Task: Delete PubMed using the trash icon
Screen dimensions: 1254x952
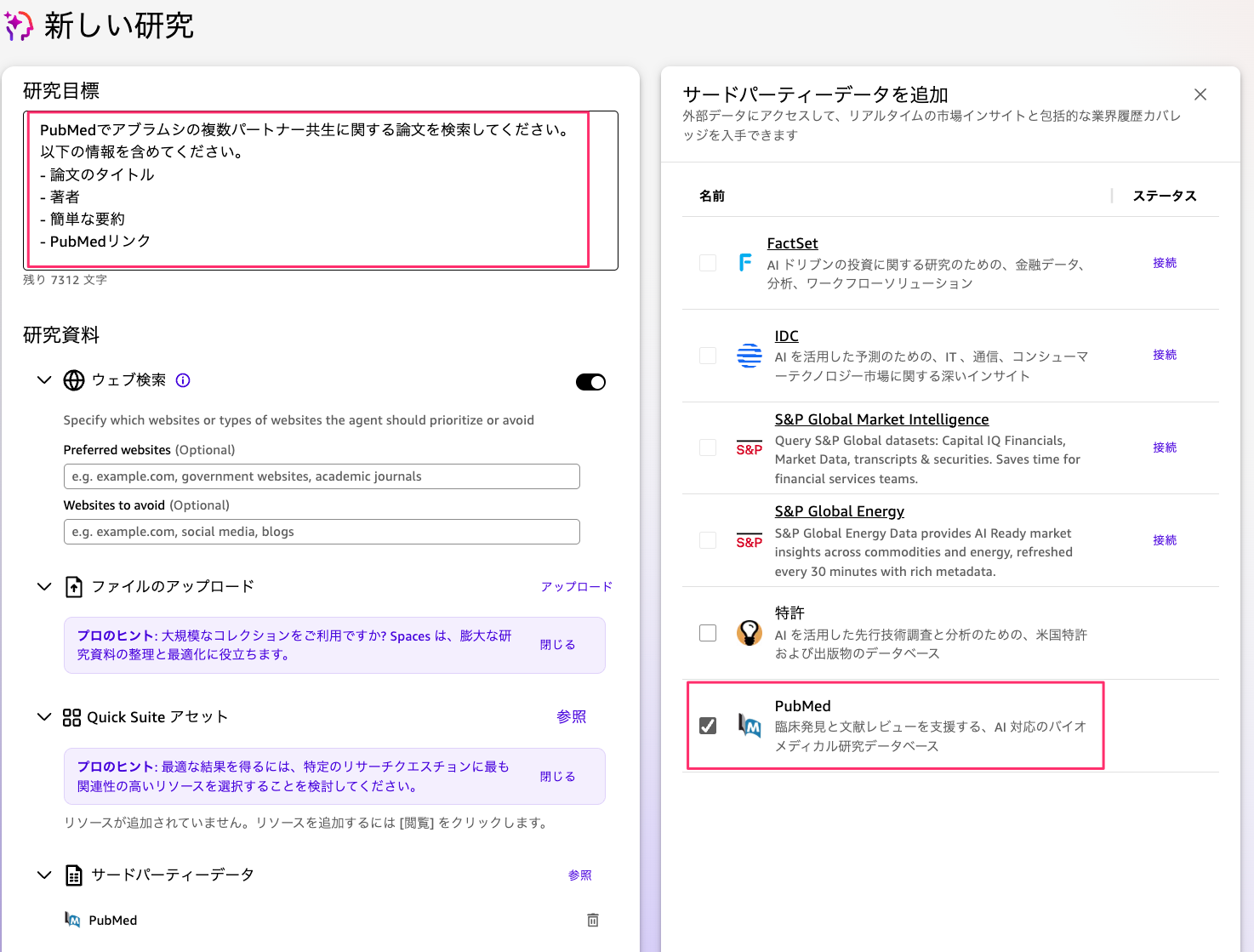Action: [x=593, y=920]
